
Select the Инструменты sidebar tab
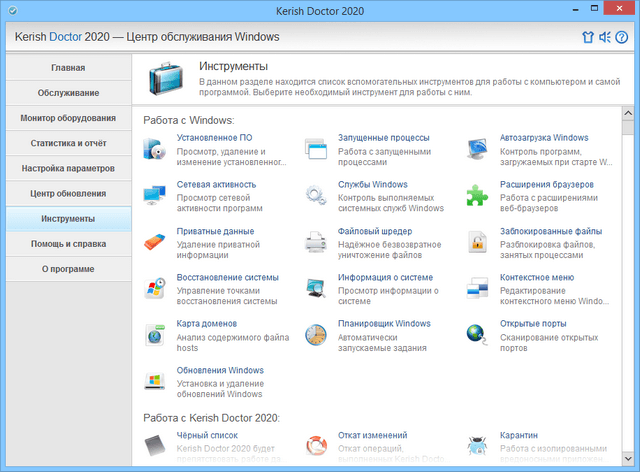point(68,219)
